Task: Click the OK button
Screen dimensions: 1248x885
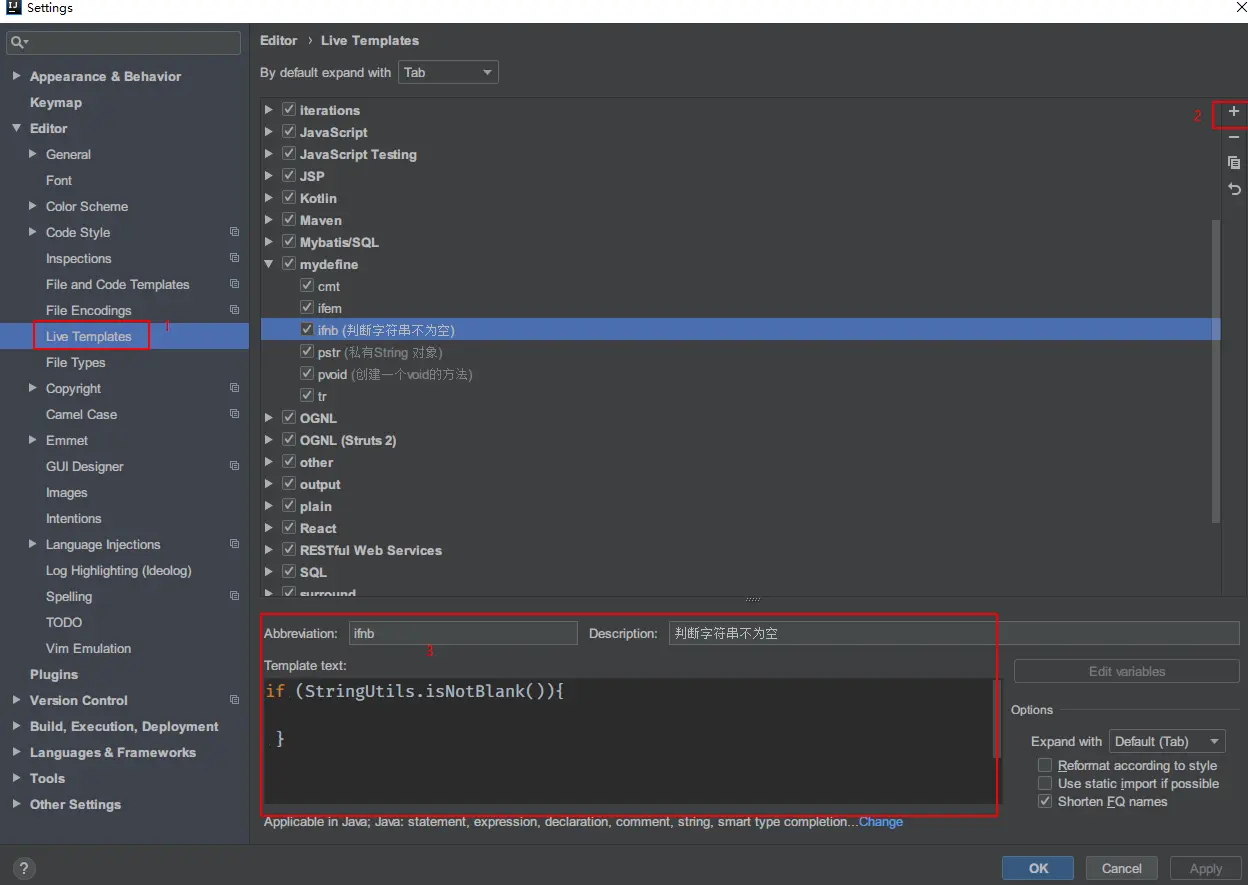Action: point(1038,868)
